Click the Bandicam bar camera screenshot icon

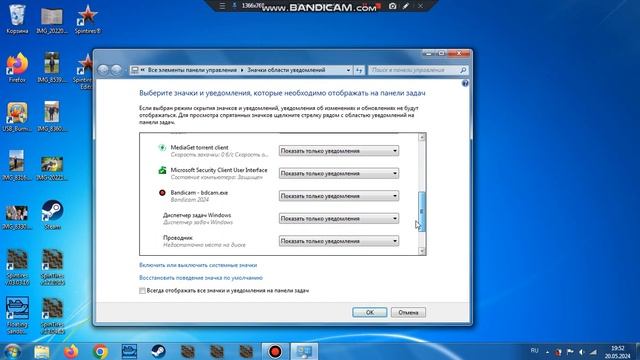pos(392,6)
